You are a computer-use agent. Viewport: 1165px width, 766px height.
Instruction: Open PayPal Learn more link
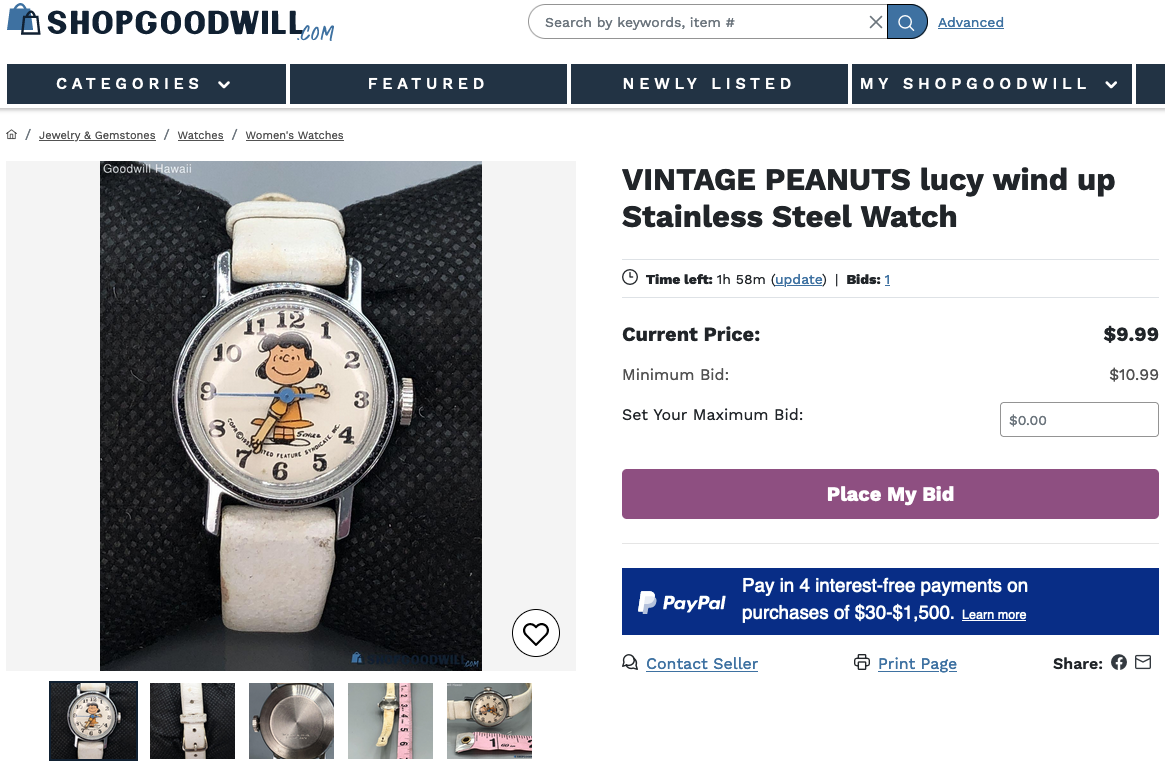[993, 615]
